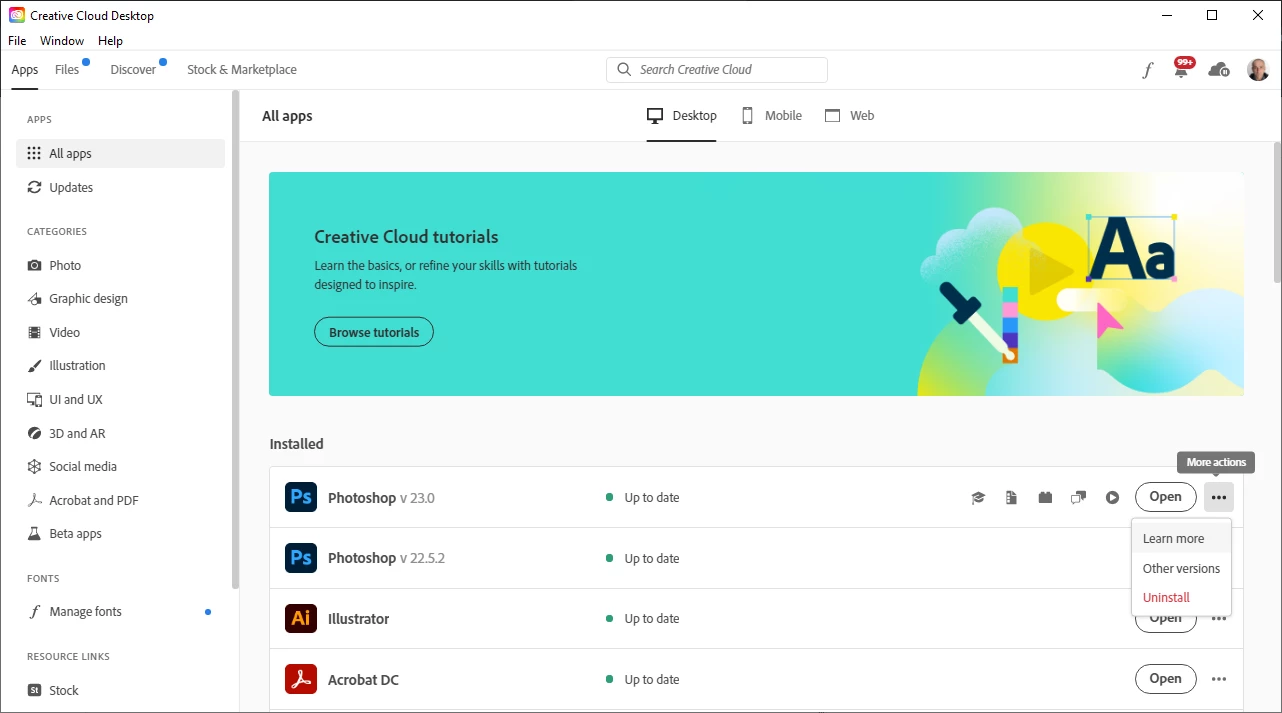
Task: Check cloud sync status icon
Action: pos(1219,70)
